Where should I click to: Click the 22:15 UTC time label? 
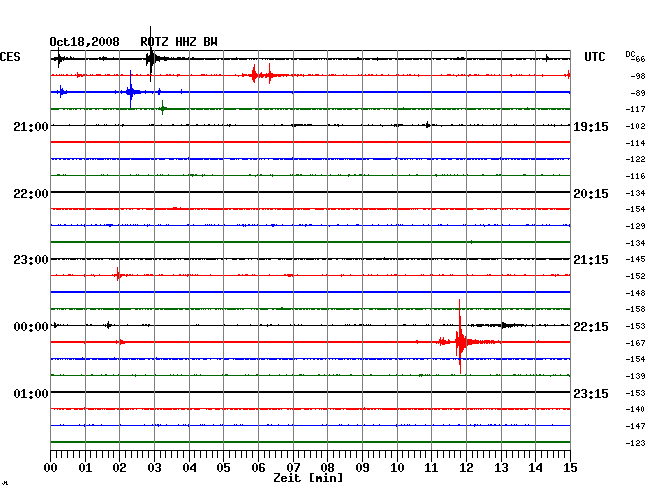tap(591, 327)
